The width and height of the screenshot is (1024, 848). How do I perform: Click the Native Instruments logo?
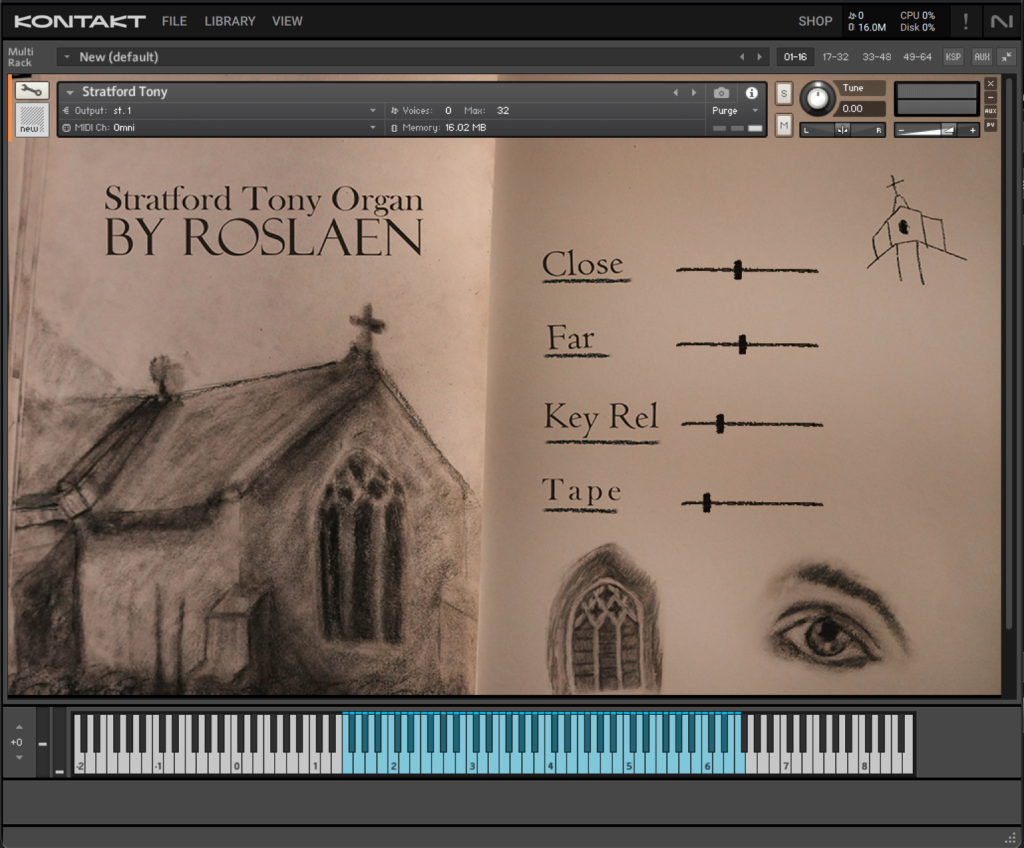(1002, 22)
